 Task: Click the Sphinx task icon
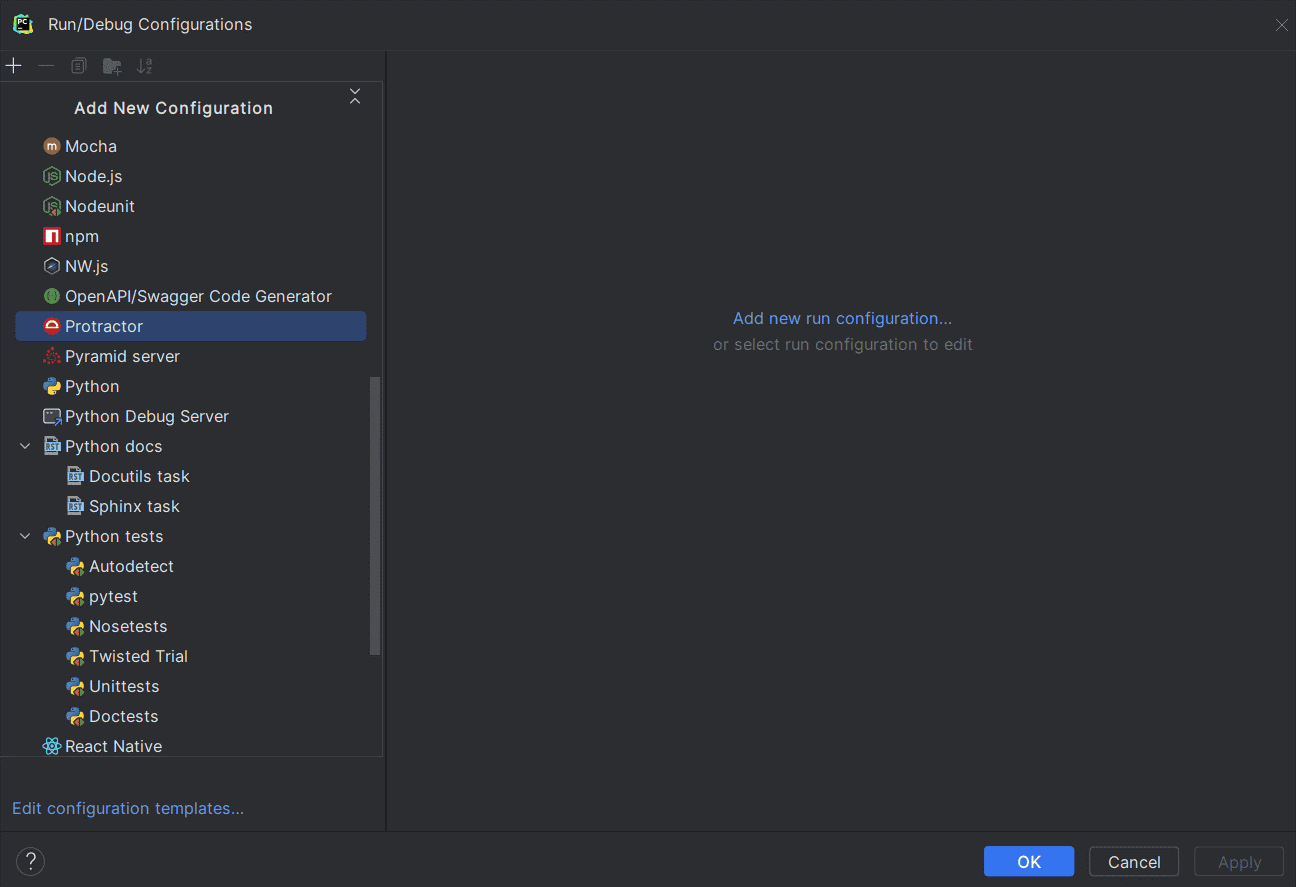pos(76,506)
